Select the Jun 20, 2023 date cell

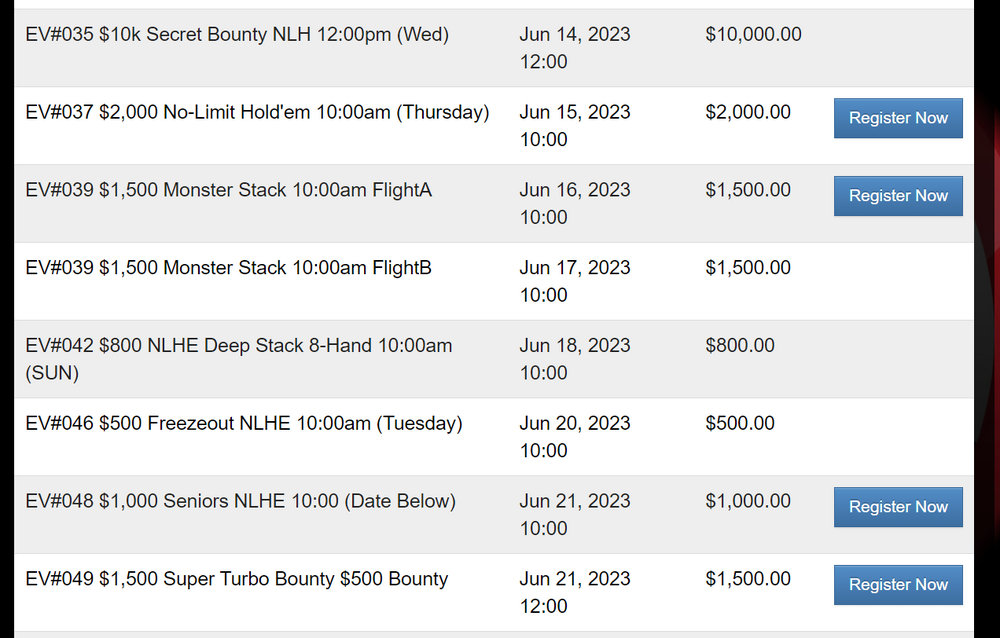pyautogui.click(x=575, y=436)
